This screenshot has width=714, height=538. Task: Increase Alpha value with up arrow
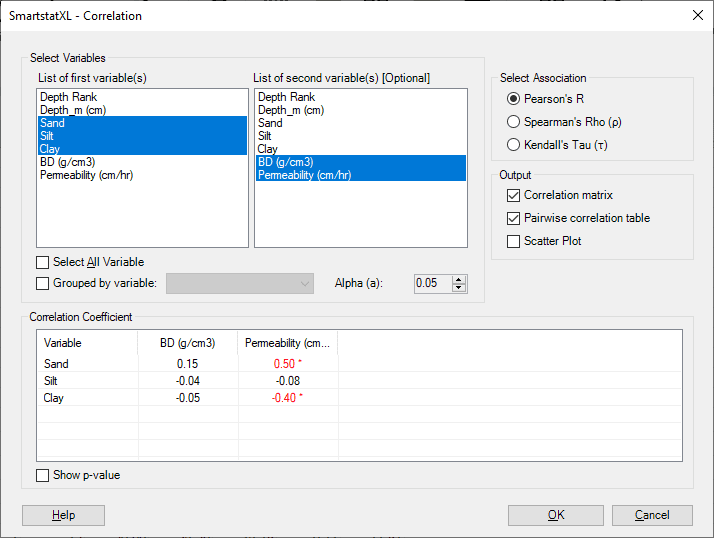(x=459, y=279)
